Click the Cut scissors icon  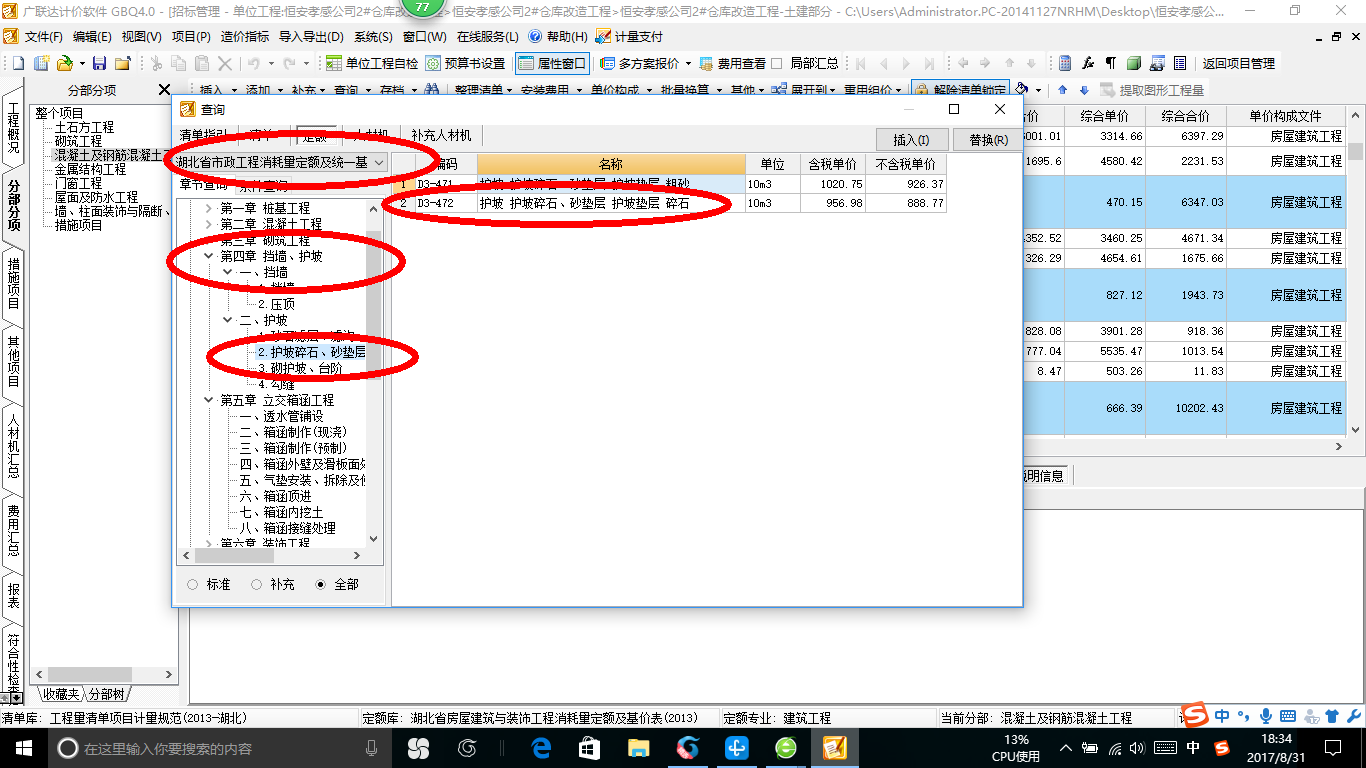coord(155,63)
